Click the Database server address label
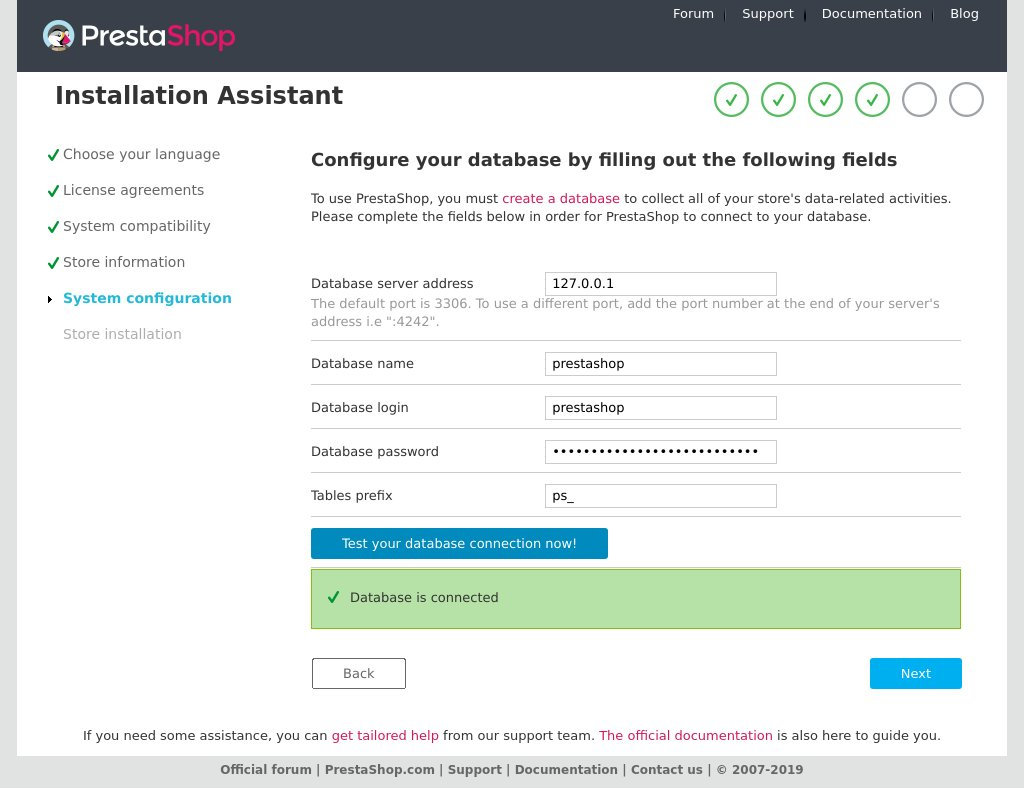This screenshot has width=1024, height=790. point(392,283)
